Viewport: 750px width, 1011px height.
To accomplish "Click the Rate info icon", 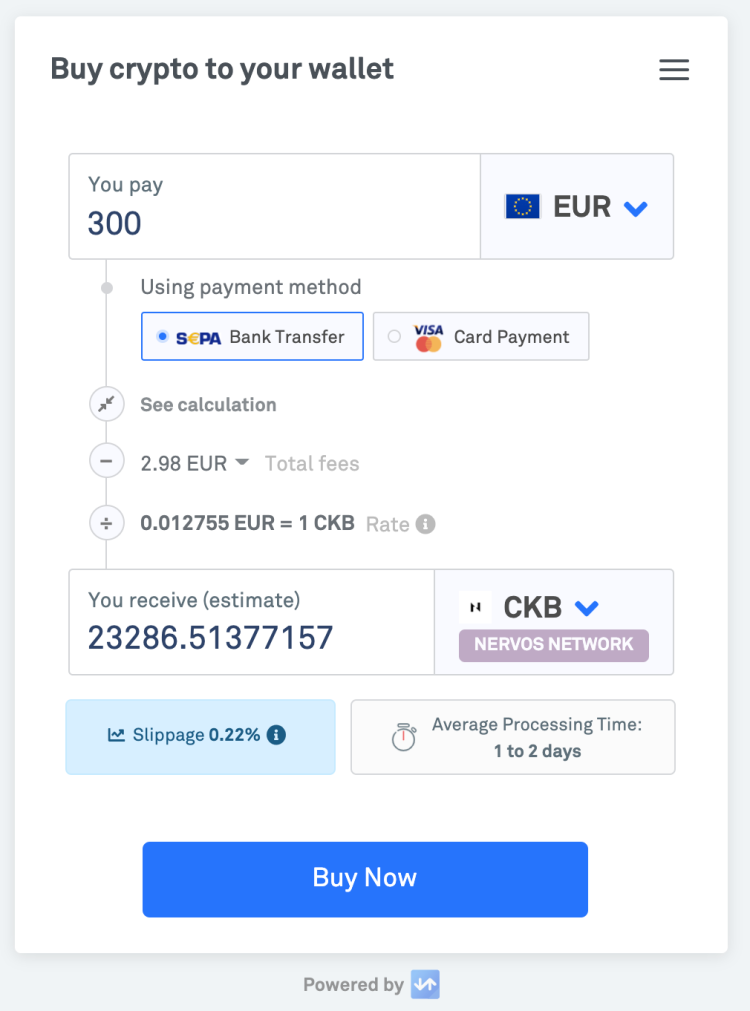I will pos(426,524).
